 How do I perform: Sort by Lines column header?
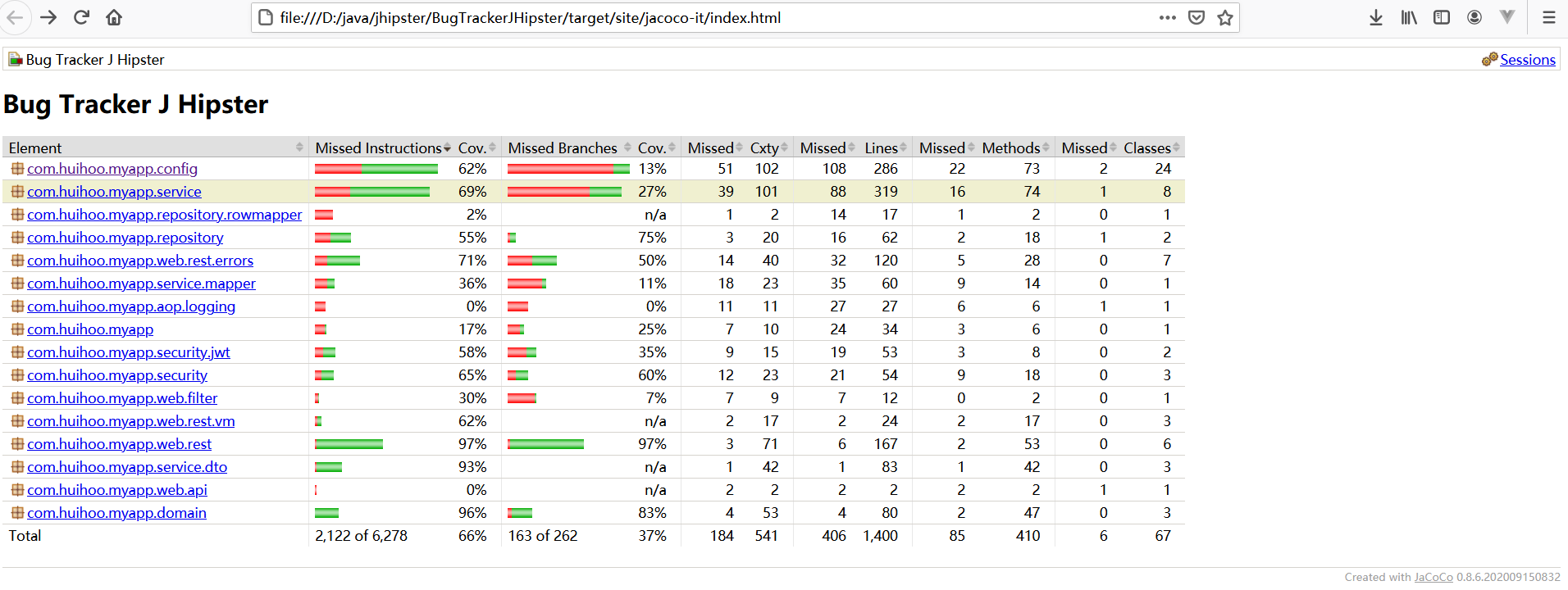click(881, 147)
